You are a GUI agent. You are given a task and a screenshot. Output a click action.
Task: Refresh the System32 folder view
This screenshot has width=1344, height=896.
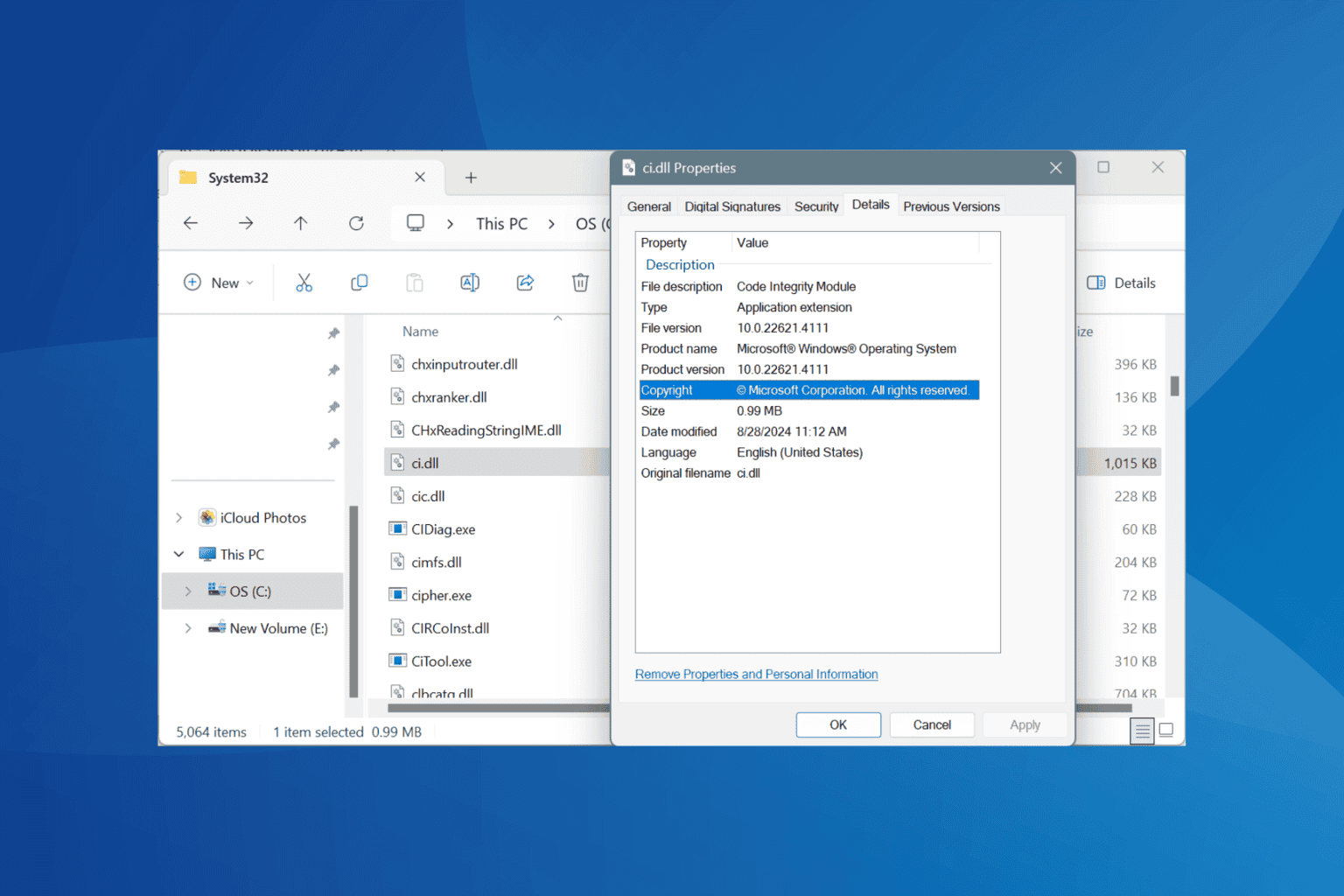[356, 223]
